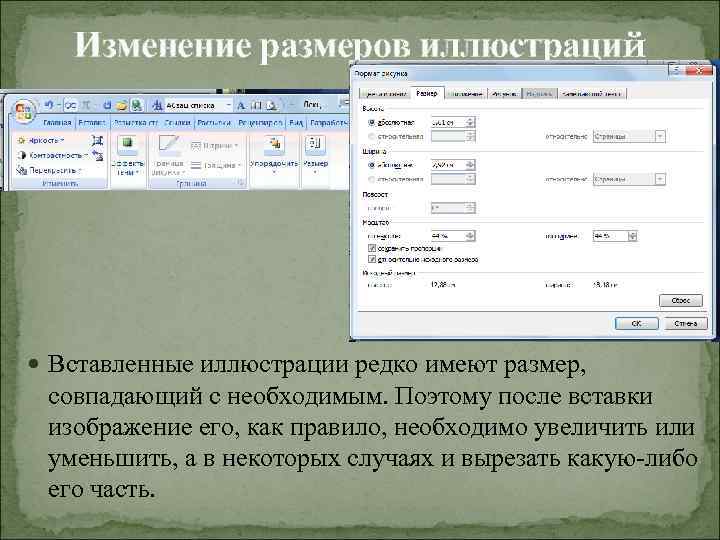Open the Вид ribbon tab
The height and width of the screenshot is (540, 720).
297,123
